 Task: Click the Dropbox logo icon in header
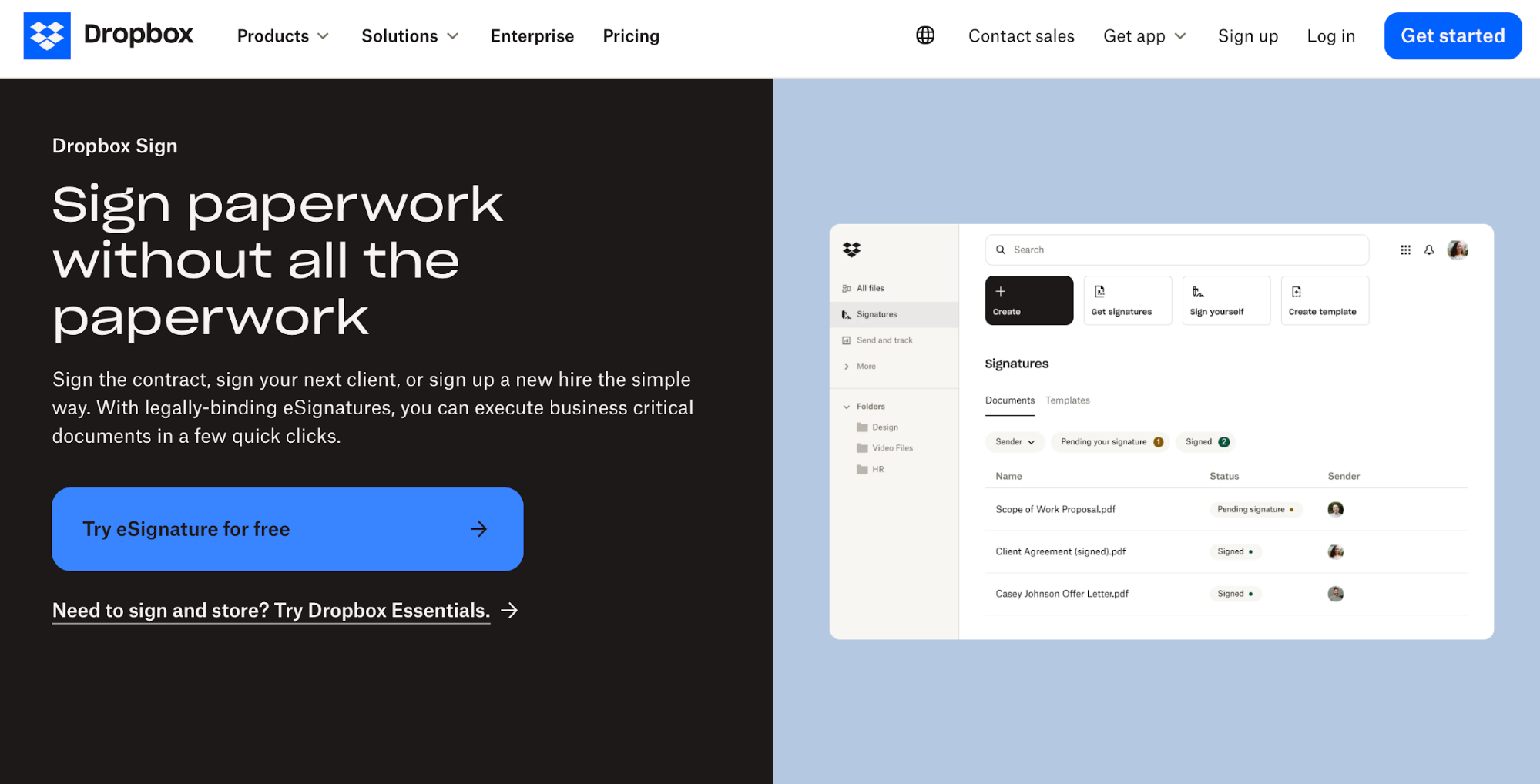[x=47, y=35]
